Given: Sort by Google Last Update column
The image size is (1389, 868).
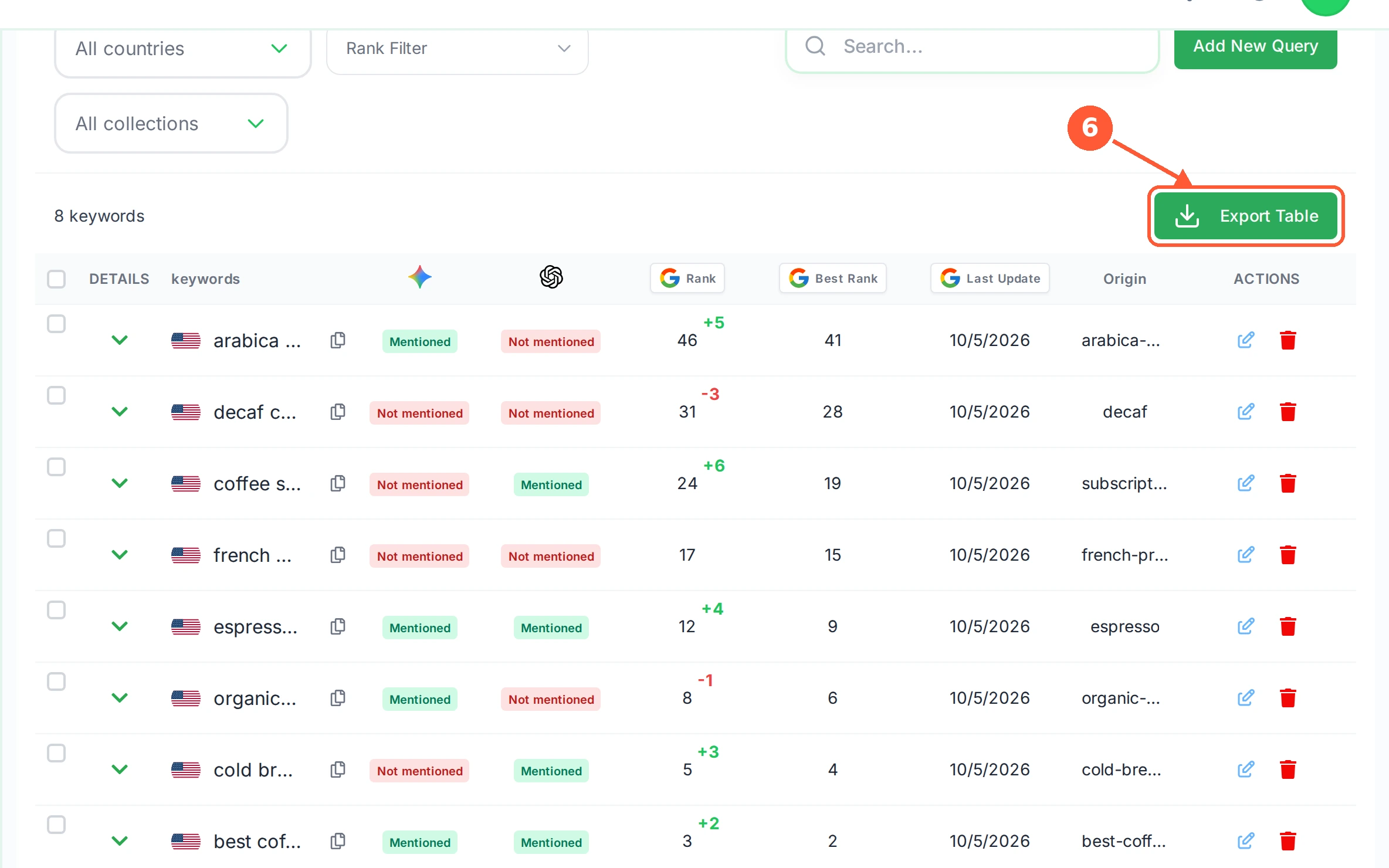Looking at the screenshot, I should pos(990,278).
